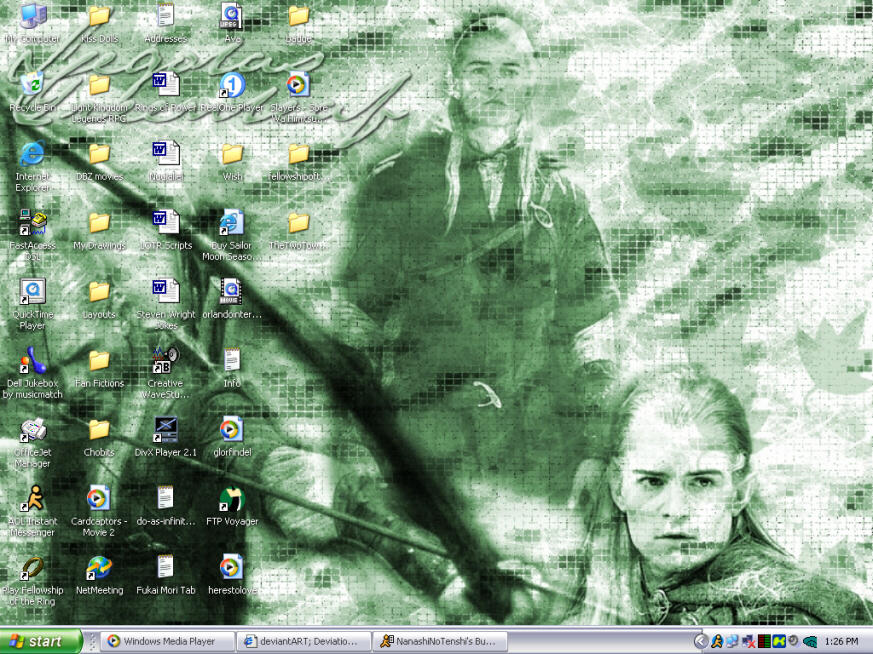873x654 pixels.
Task: Click the blue-and-yellow tray icon
Action: [779, 641]
